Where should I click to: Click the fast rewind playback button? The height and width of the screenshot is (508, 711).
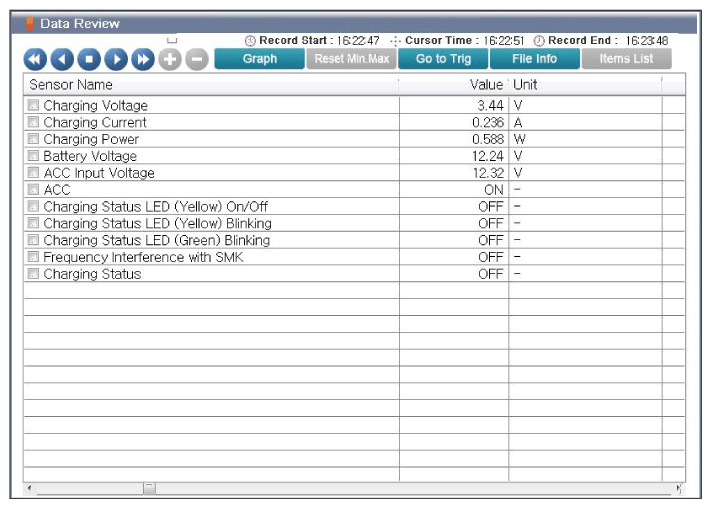click(35, 59)
